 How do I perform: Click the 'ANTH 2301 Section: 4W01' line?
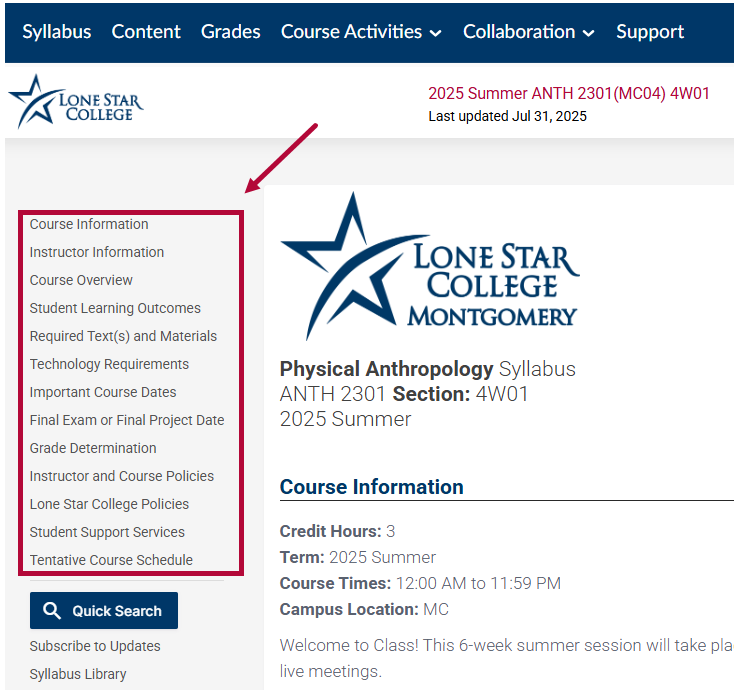tap(404, 394)
